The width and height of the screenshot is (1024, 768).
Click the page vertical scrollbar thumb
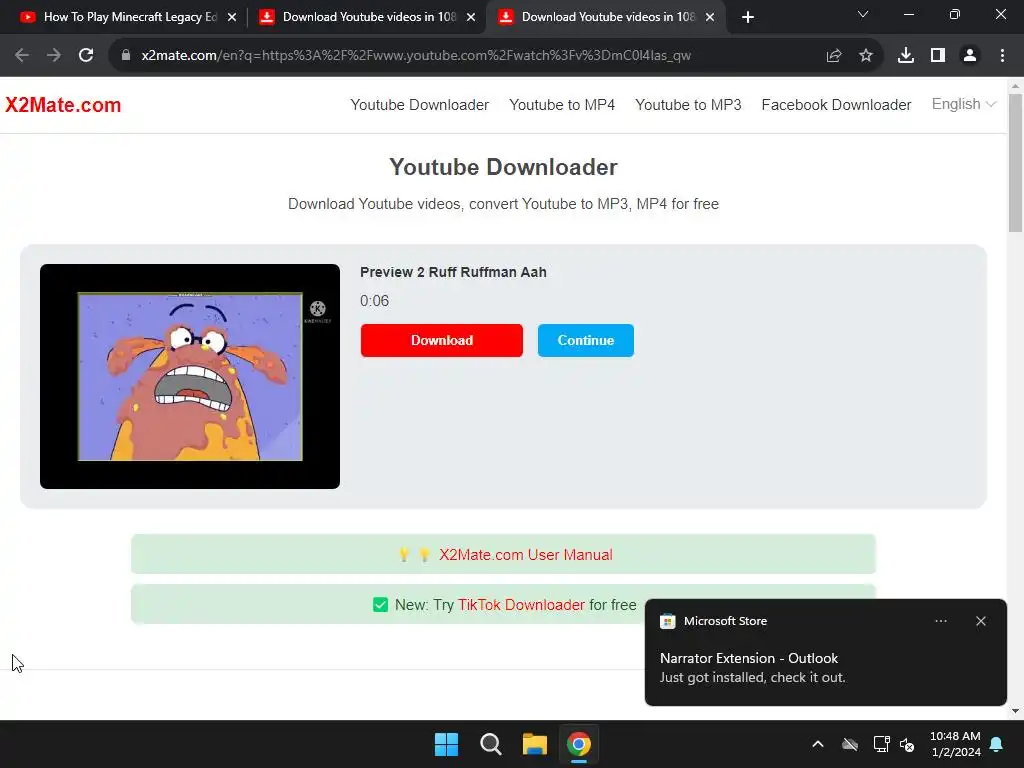[1015, 163]
